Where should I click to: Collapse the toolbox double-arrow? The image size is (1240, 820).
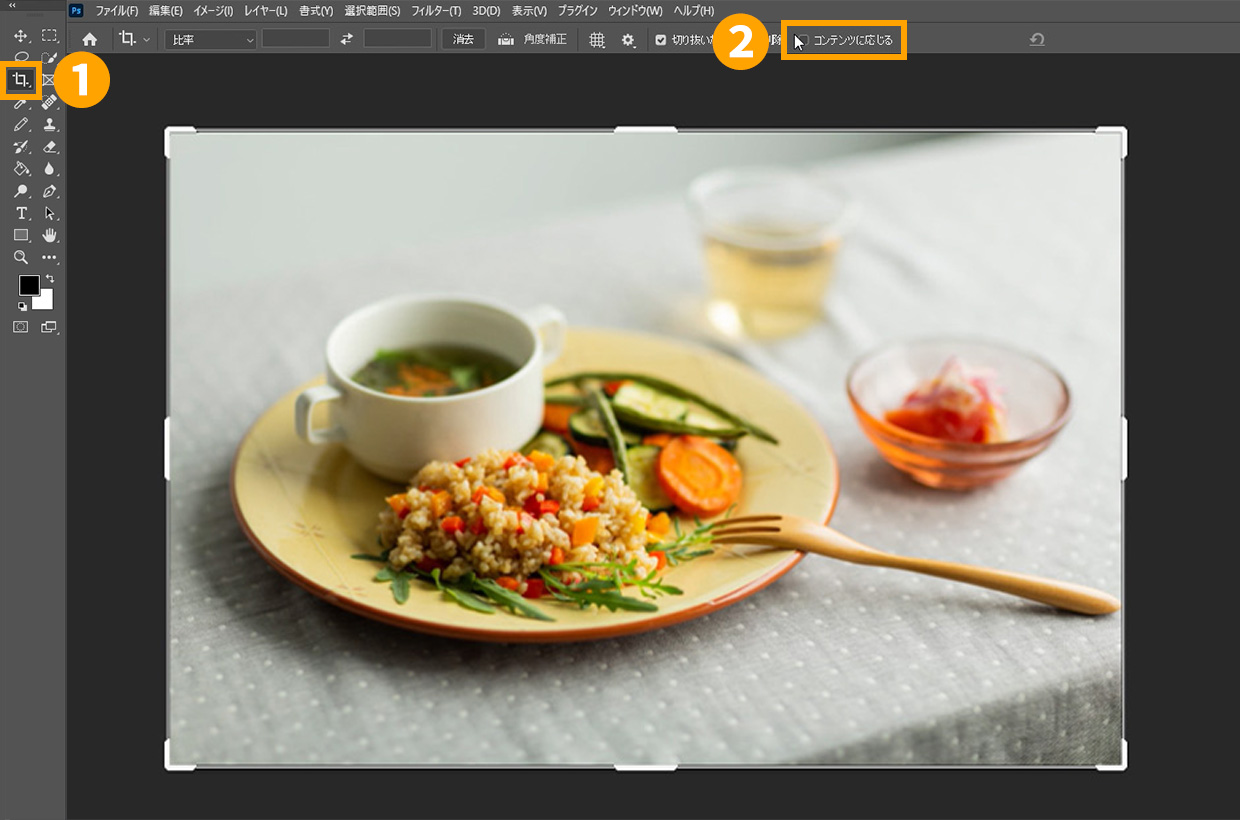(12, 5)
